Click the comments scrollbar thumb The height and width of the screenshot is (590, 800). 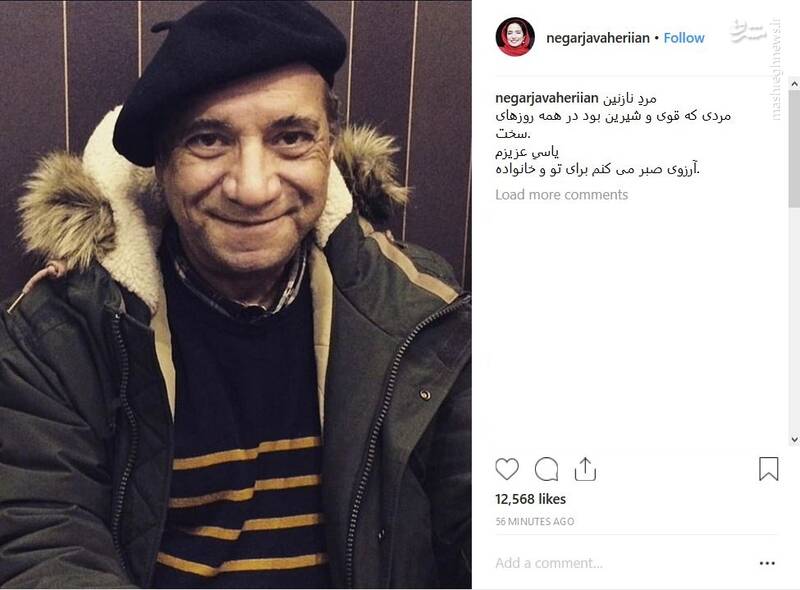click(x=794, y=149)
